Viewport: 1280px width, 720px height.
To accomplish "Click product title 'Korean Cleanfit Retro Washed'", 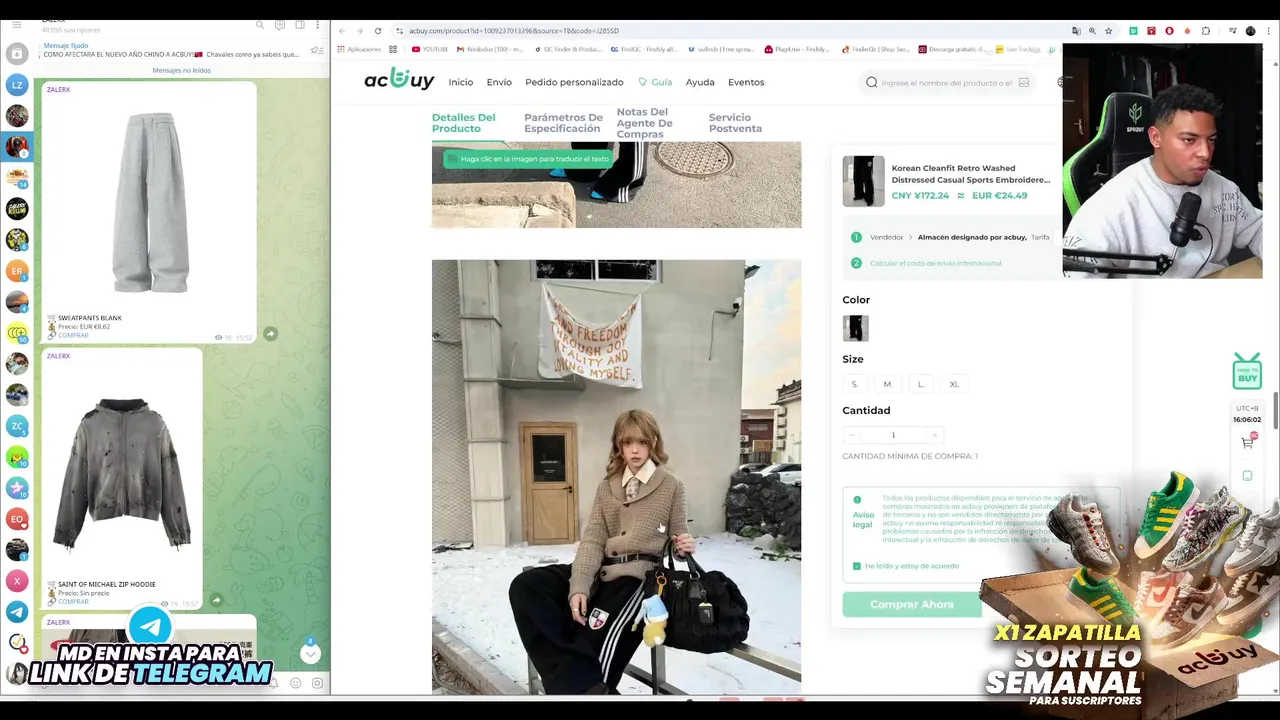I will (970, 174).
